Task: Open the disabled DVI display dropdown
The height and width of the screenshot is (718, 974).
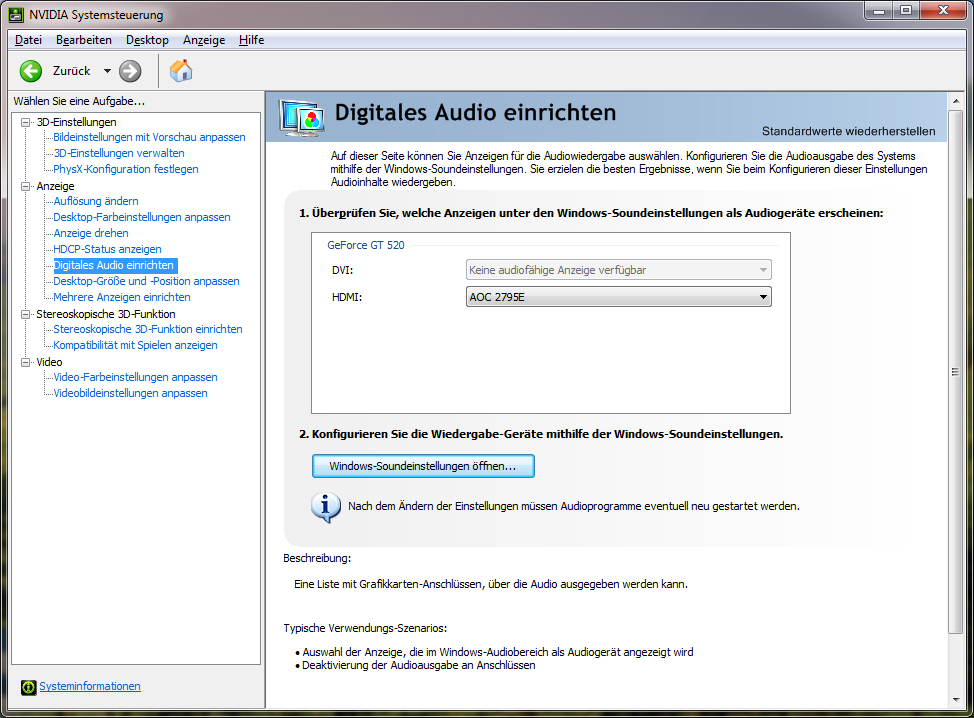Action: pos(619,270)
